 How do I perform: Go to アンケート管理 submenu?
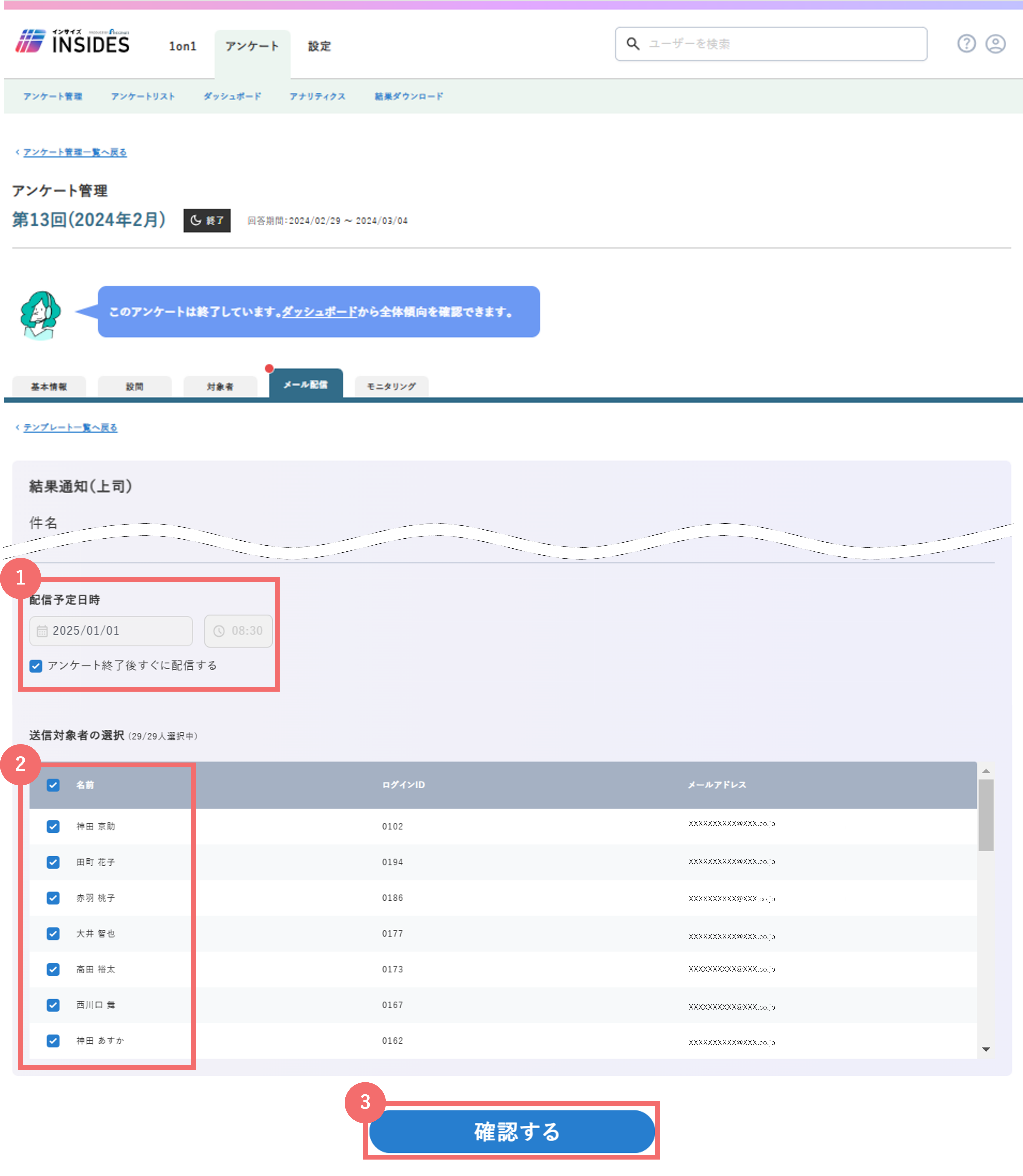coord(53,96)
